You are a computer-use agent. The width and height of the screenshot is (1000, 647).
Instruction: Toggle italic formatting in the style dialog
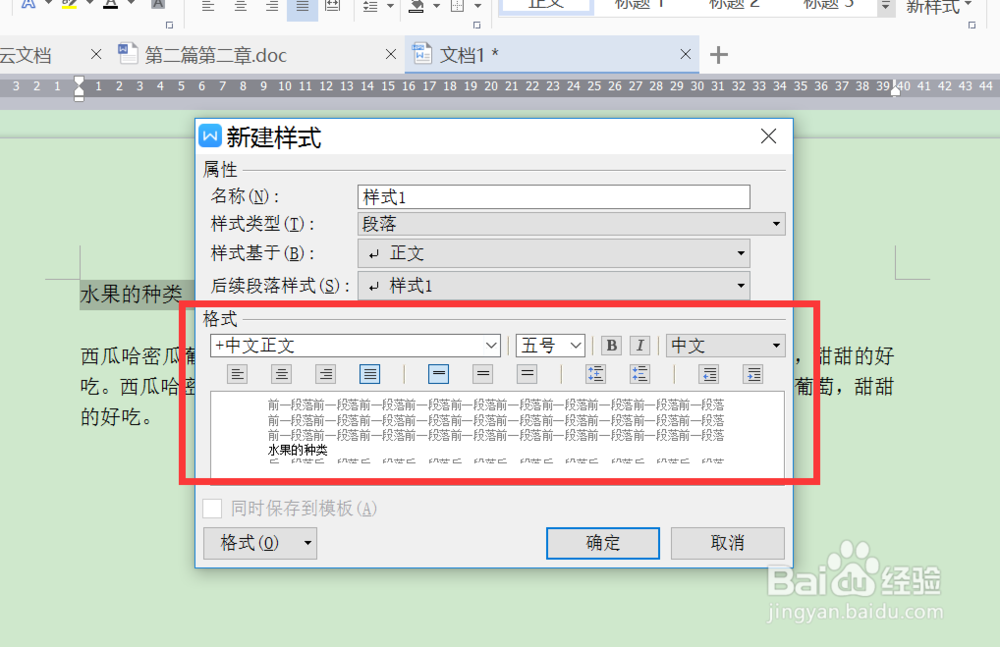coord(640,344)
